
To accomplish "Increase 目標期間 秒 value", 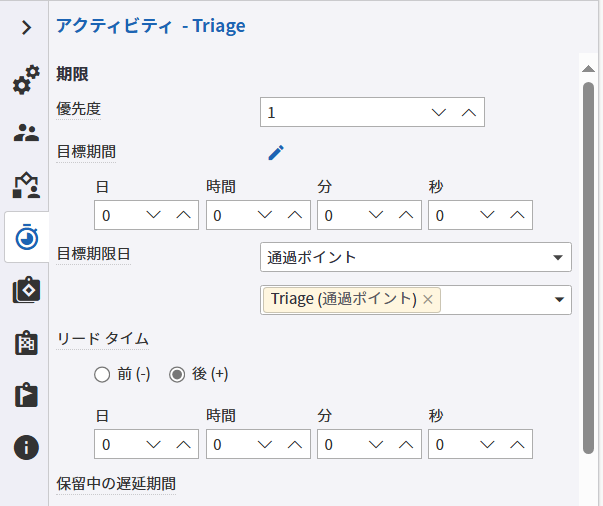I will 517,215.
